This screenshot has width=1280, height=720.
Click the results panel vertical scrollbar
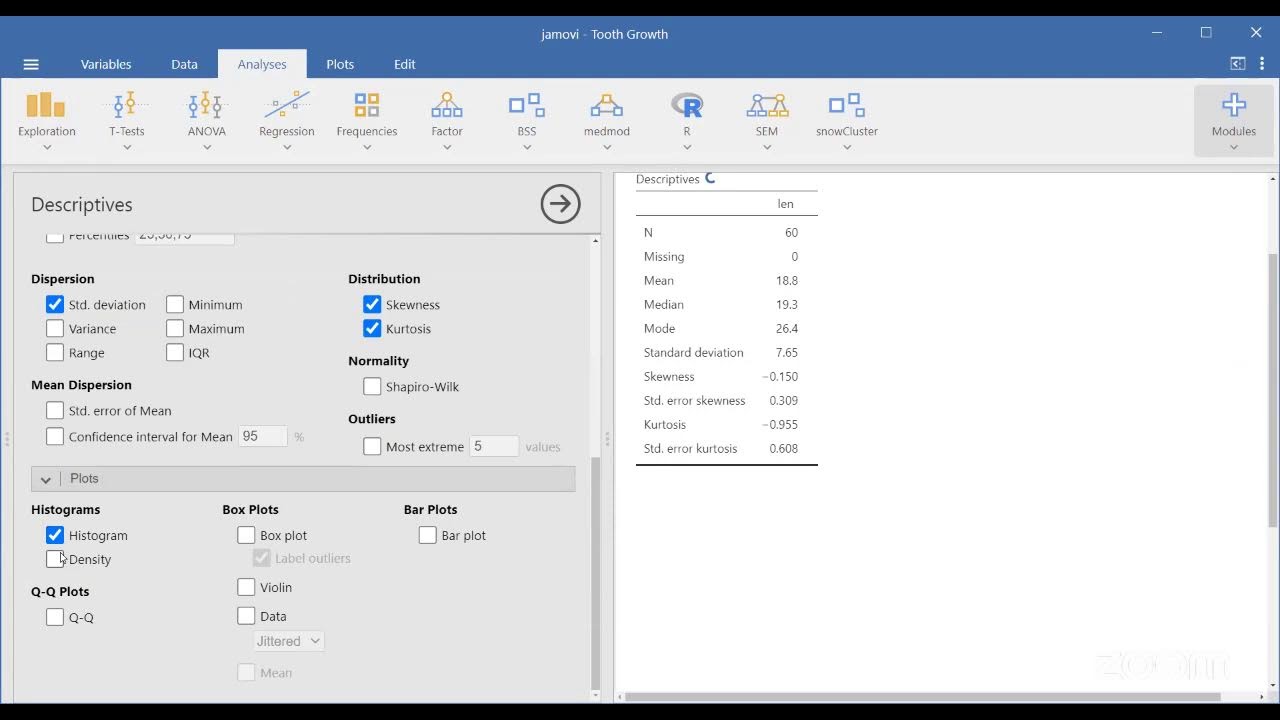click(x=1272, y=390)
